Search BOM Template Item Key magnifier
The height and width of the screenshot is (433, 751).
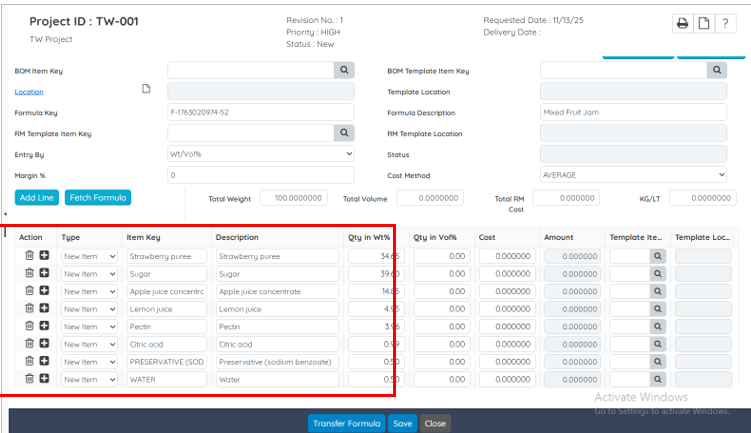coord(716,70)
